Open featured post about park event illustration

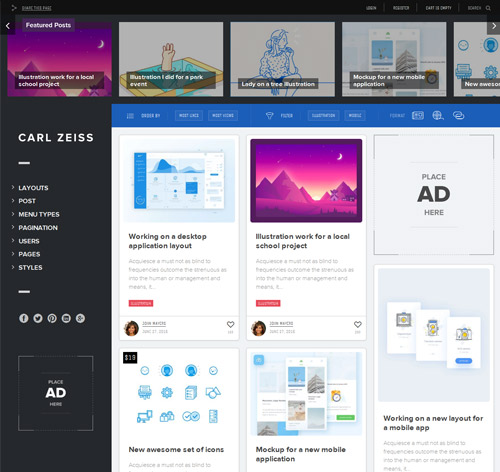171,59
